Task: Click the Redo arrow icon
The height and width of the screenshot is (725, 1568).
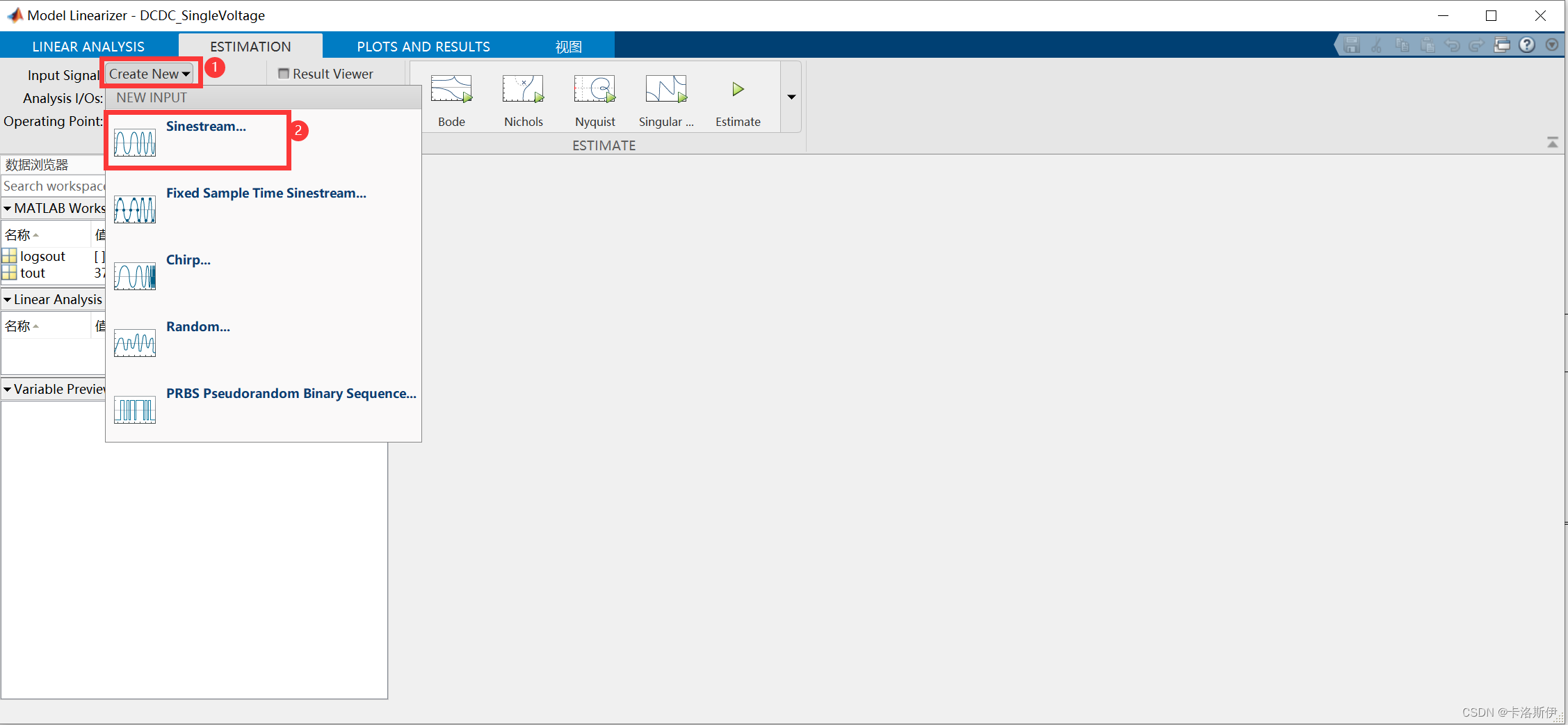Action: (1477, 45)
